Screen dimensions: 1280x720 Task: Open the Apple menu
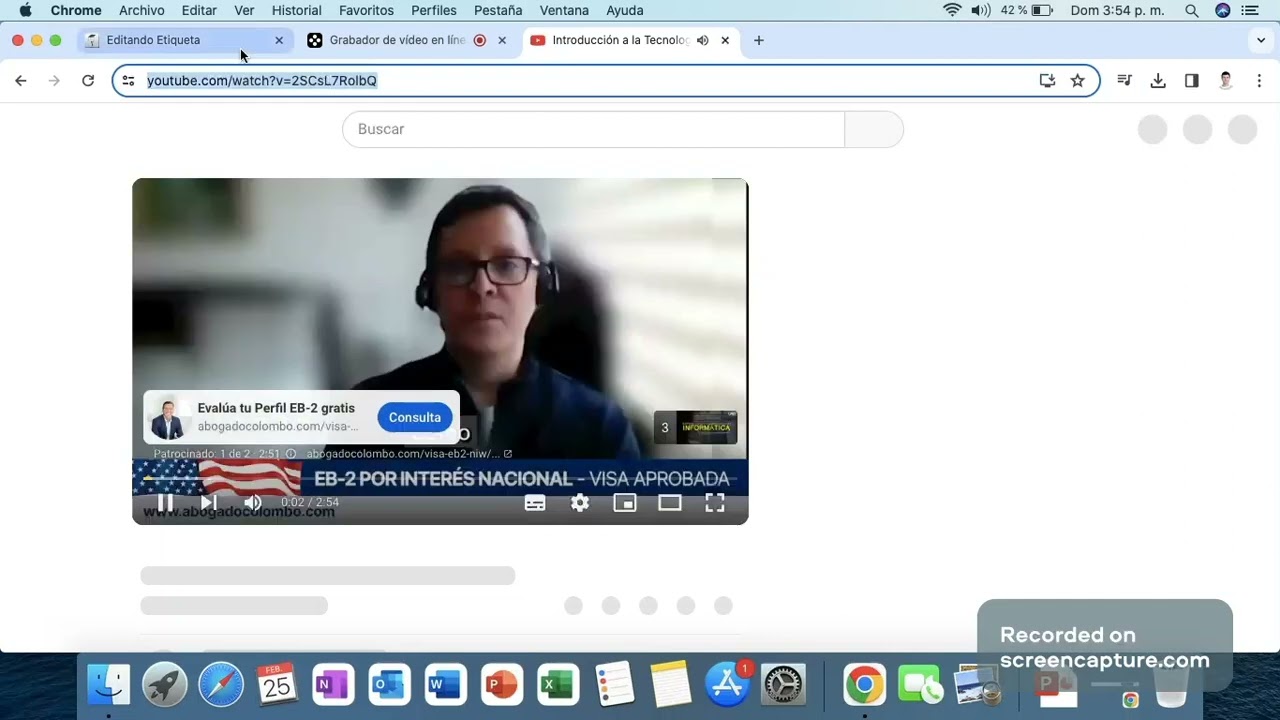[x=25, y=10]
